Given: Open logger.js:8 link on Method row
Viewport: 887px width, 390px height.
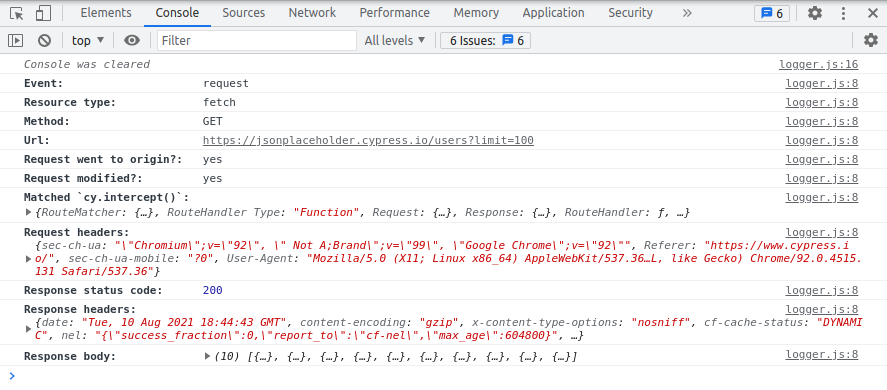Looking at the screenshot, I should 822,122.
